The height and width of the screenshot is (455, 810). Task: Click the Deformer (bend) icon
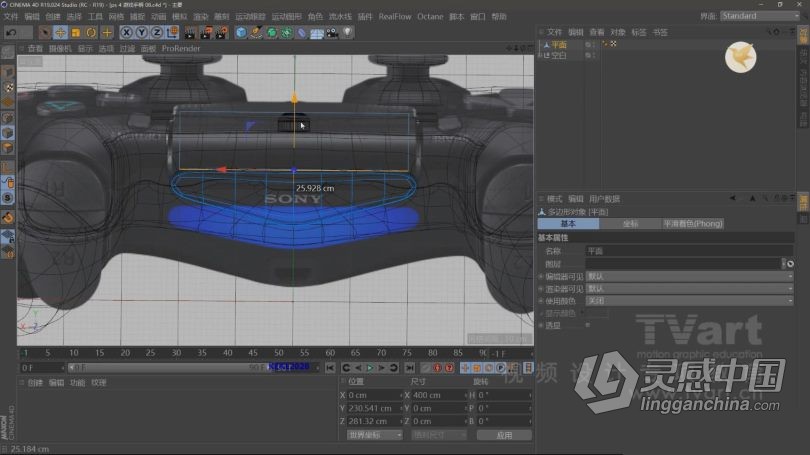coord(302,33)
